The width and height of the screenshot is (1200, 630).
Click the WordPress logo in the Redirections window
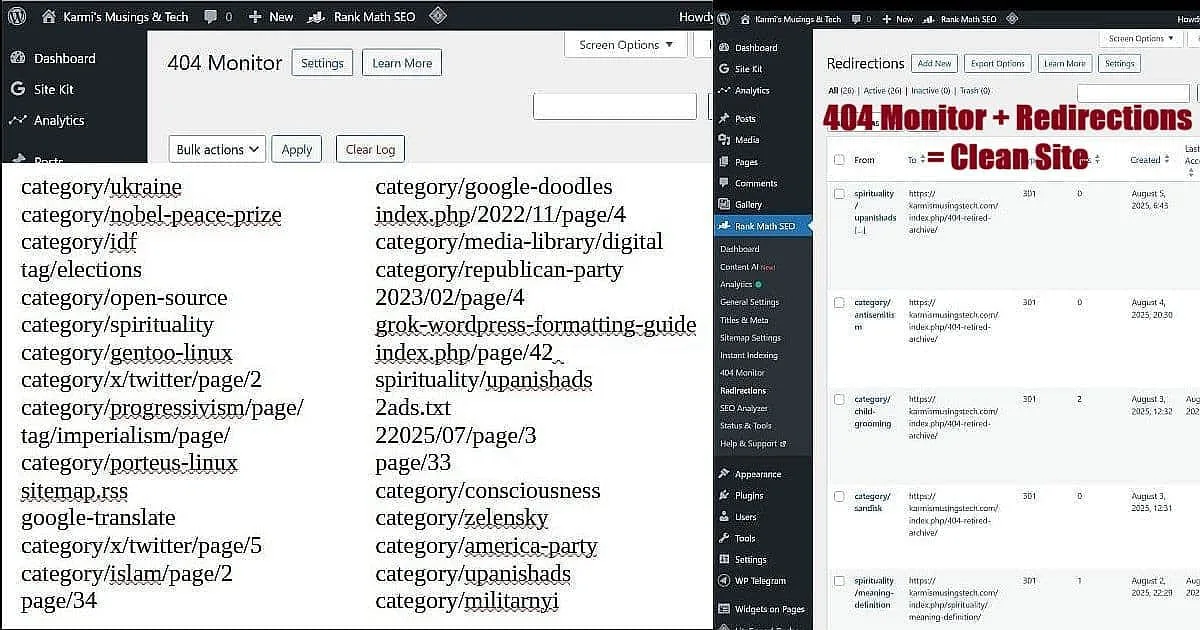[x=723, y=19]
